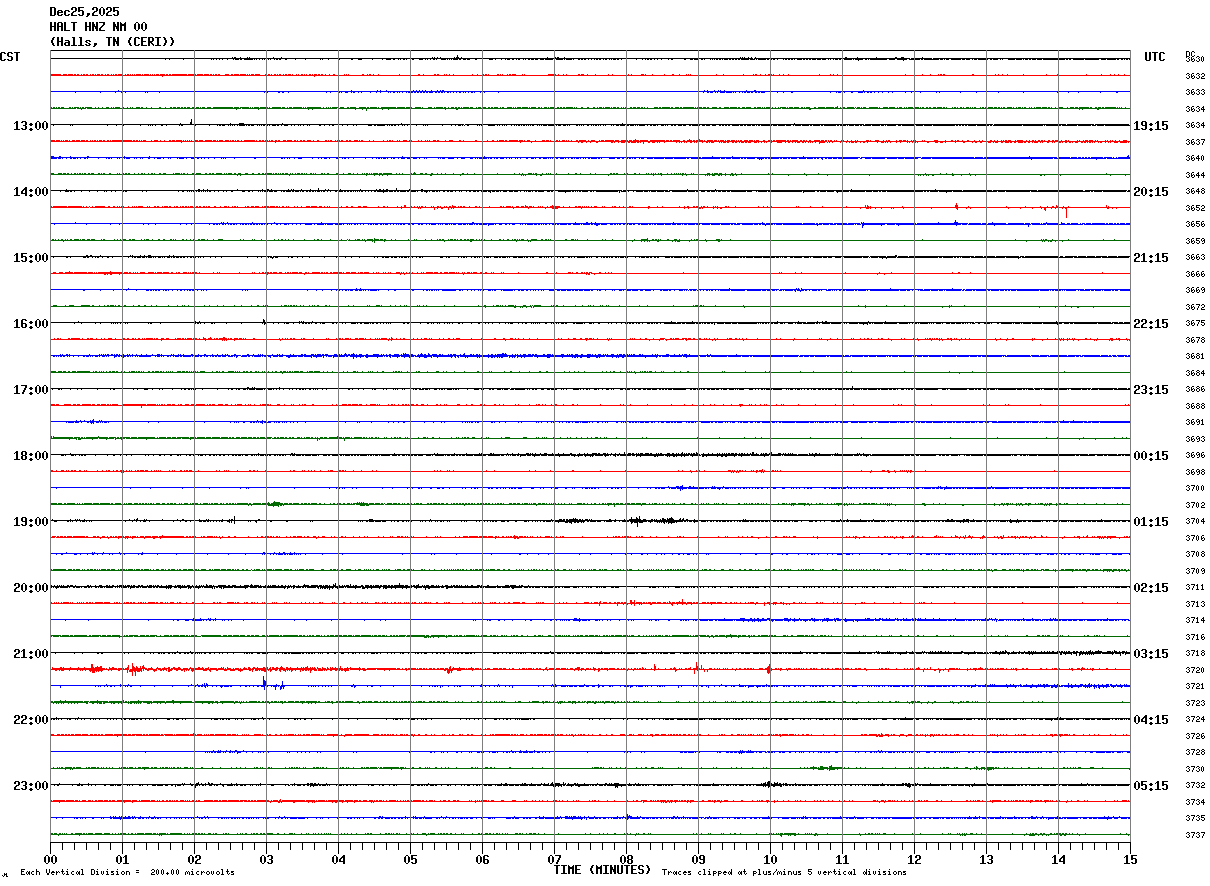
Task: Select the 19:00 CST time label
Action: 31,522
